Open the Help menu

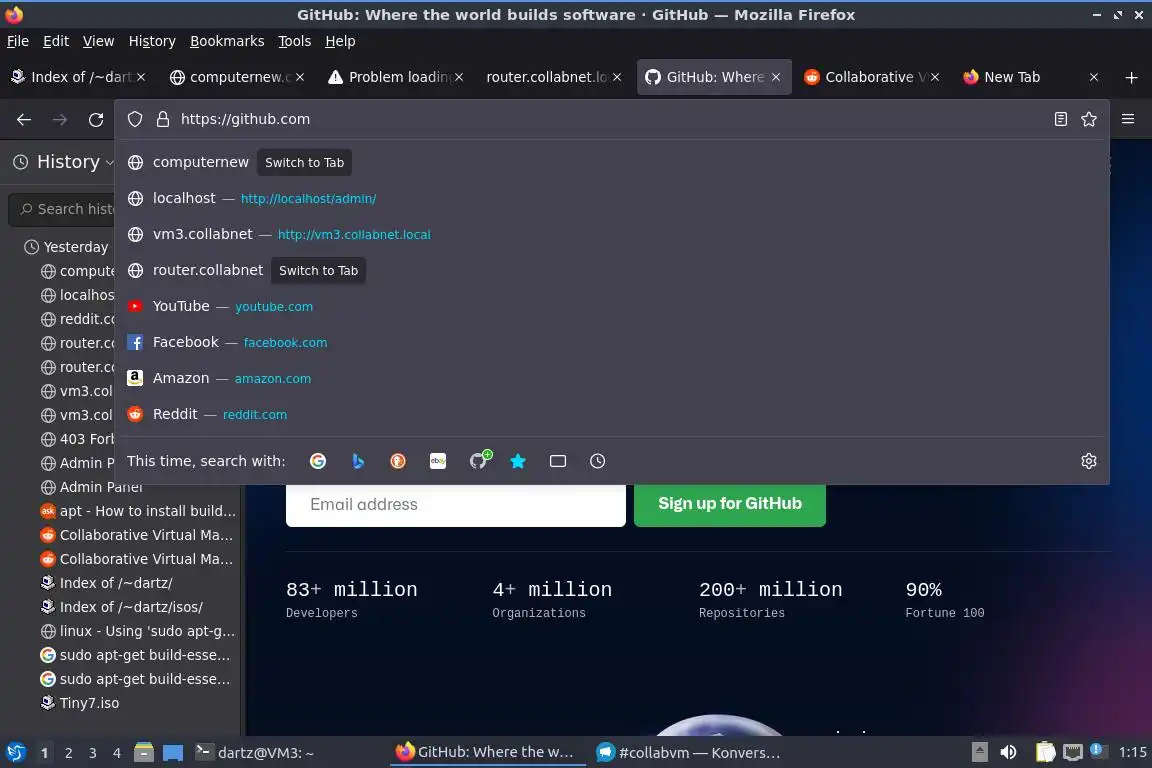point(340,41)
